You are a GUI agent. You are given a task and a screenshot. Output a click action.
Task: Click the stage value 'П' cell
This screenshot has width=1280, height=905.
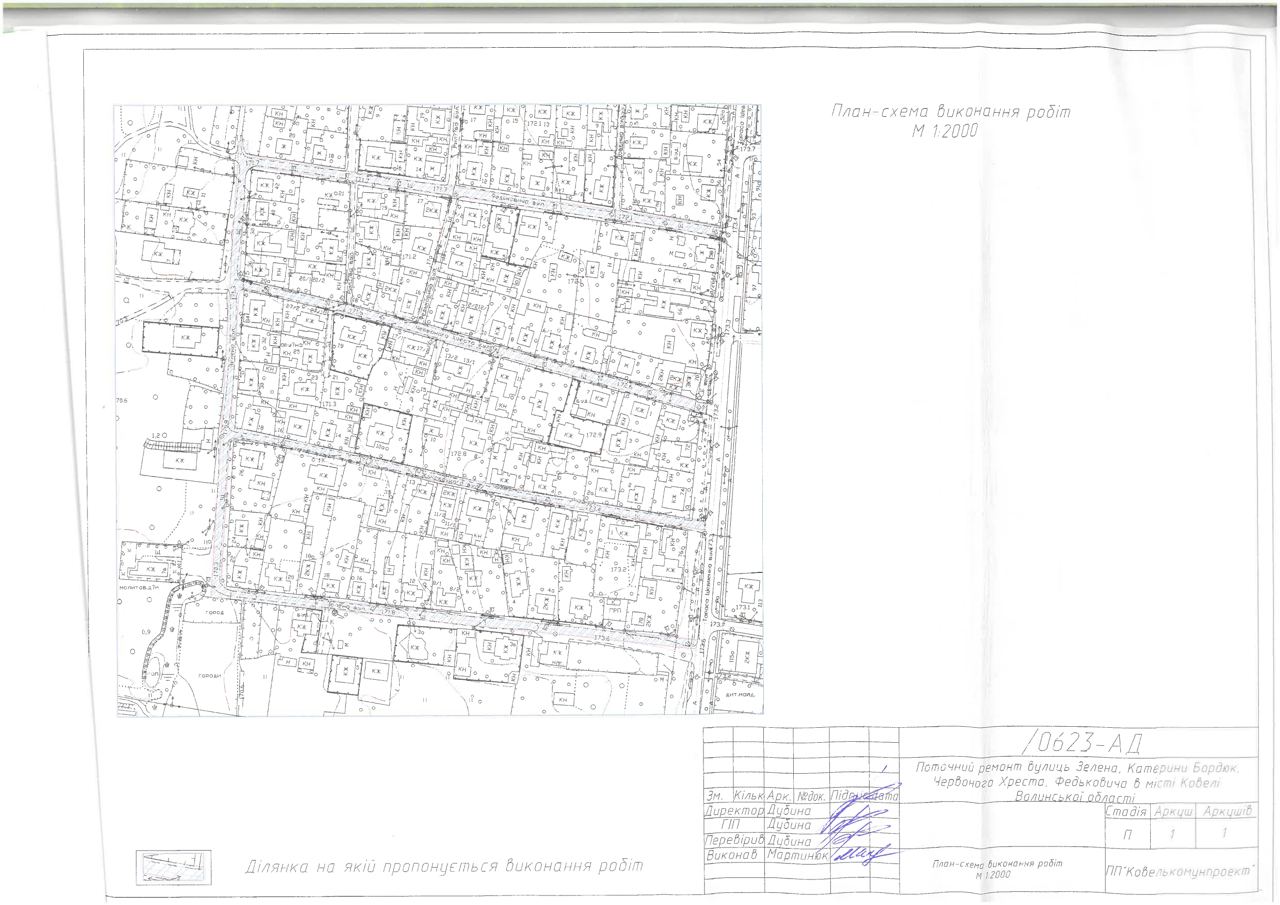[x=1127, y=834]
